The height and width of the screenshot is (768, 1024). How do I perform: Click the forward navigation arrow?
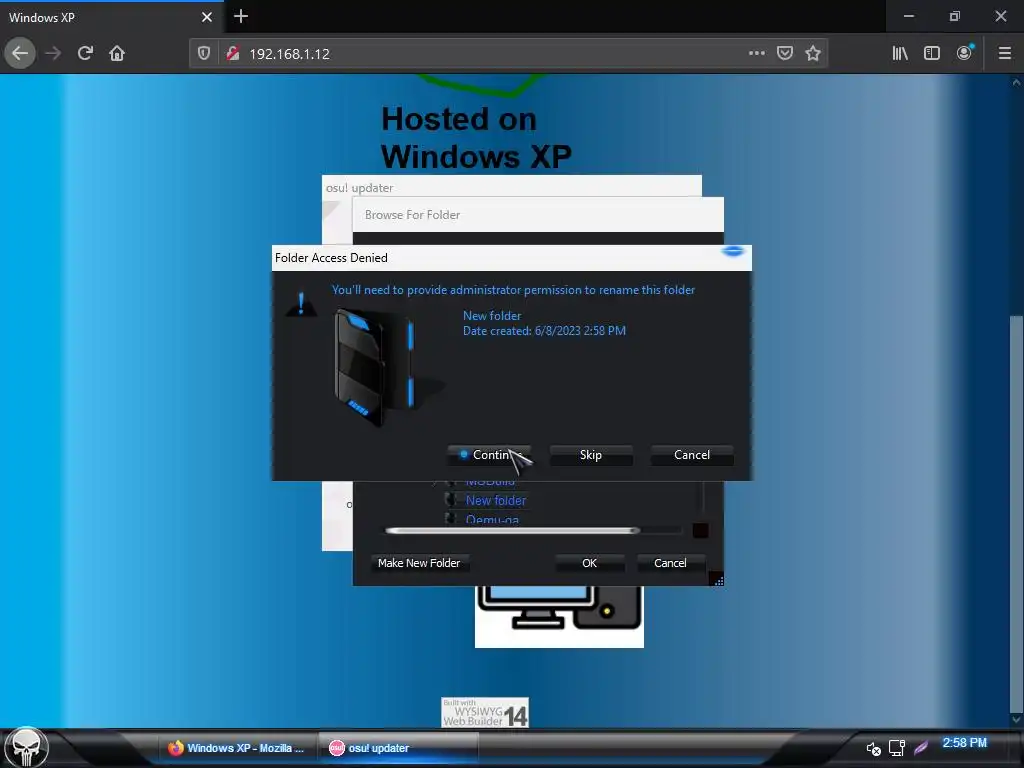click(x=54, y=53)
